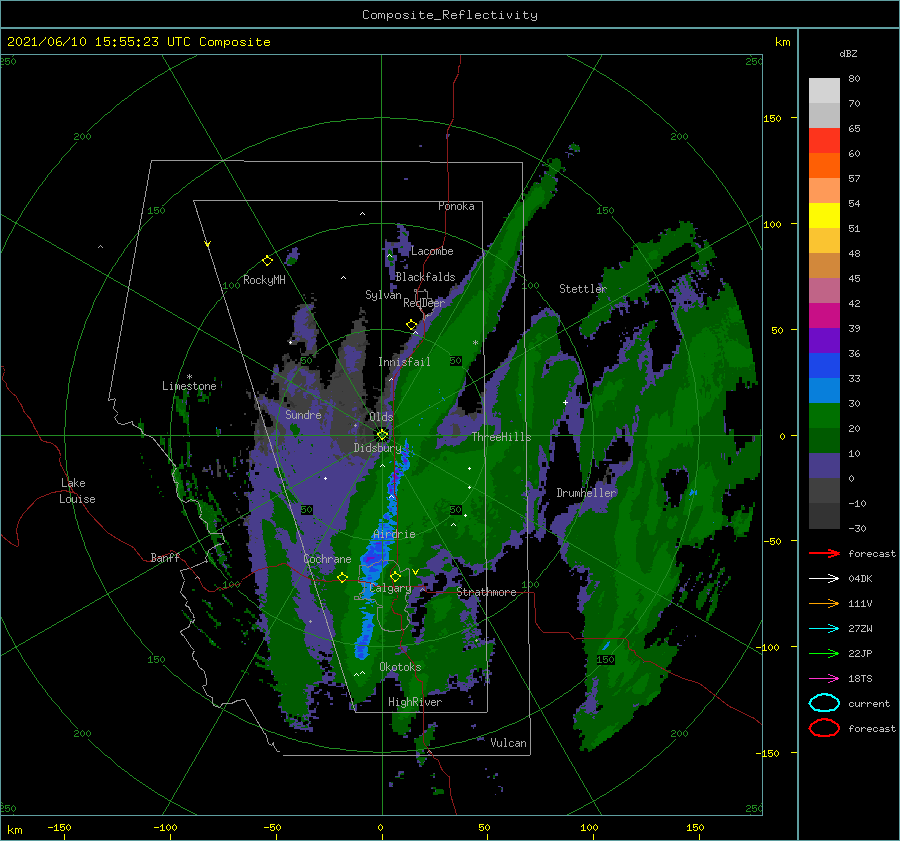Screen dimensions: 900x841
Task: Click the Olds city label
Action: 381,417
